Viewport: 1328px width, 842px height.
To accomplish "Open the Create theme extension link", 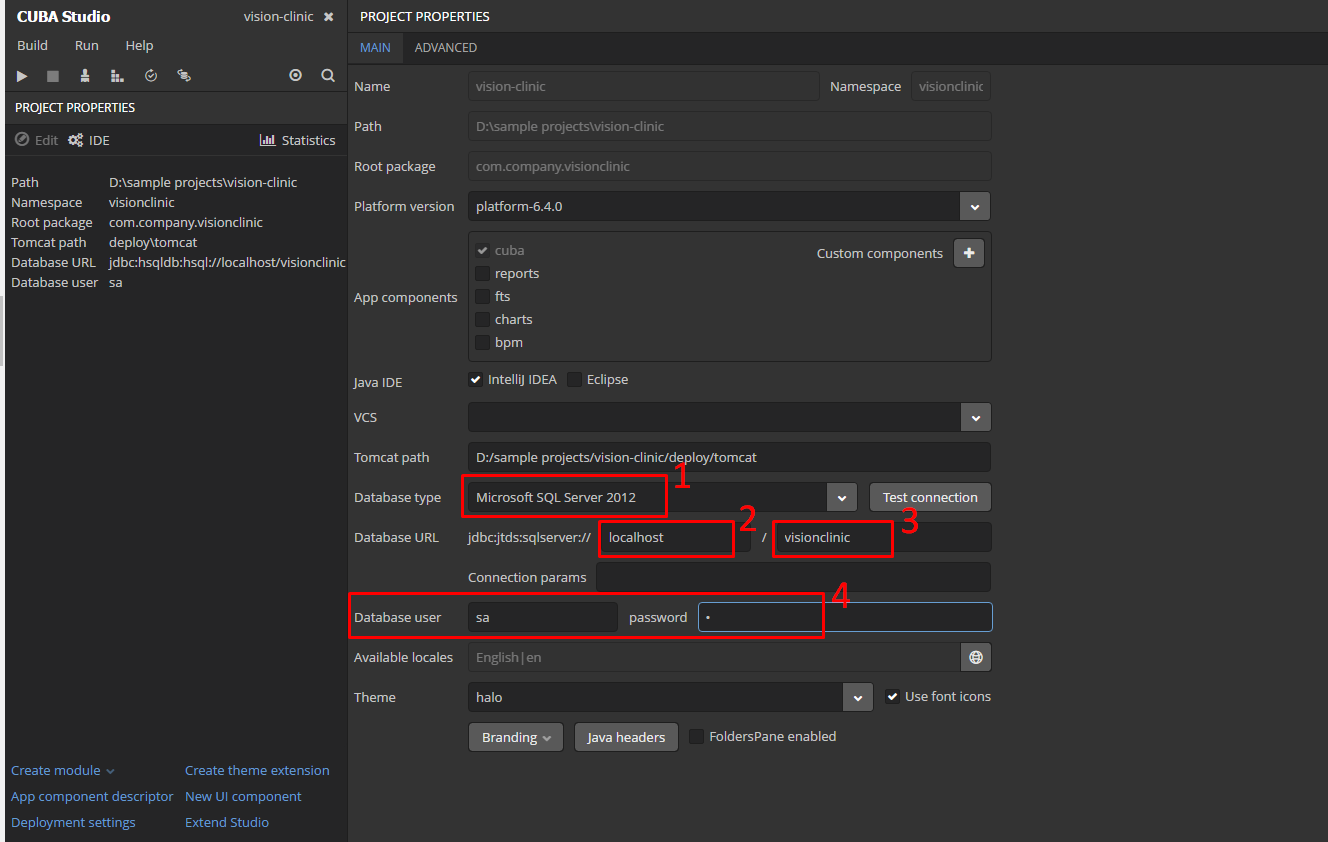I will tap(257, 770).
